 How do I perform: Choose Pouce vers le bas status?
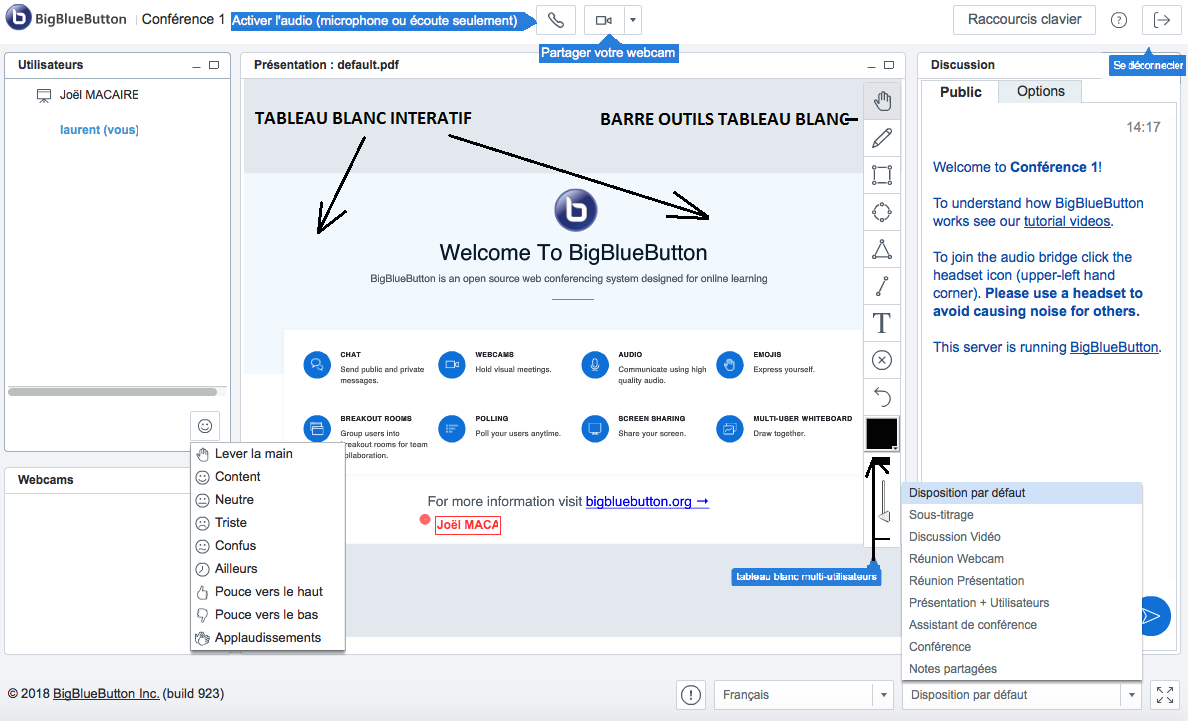[268, 614]
